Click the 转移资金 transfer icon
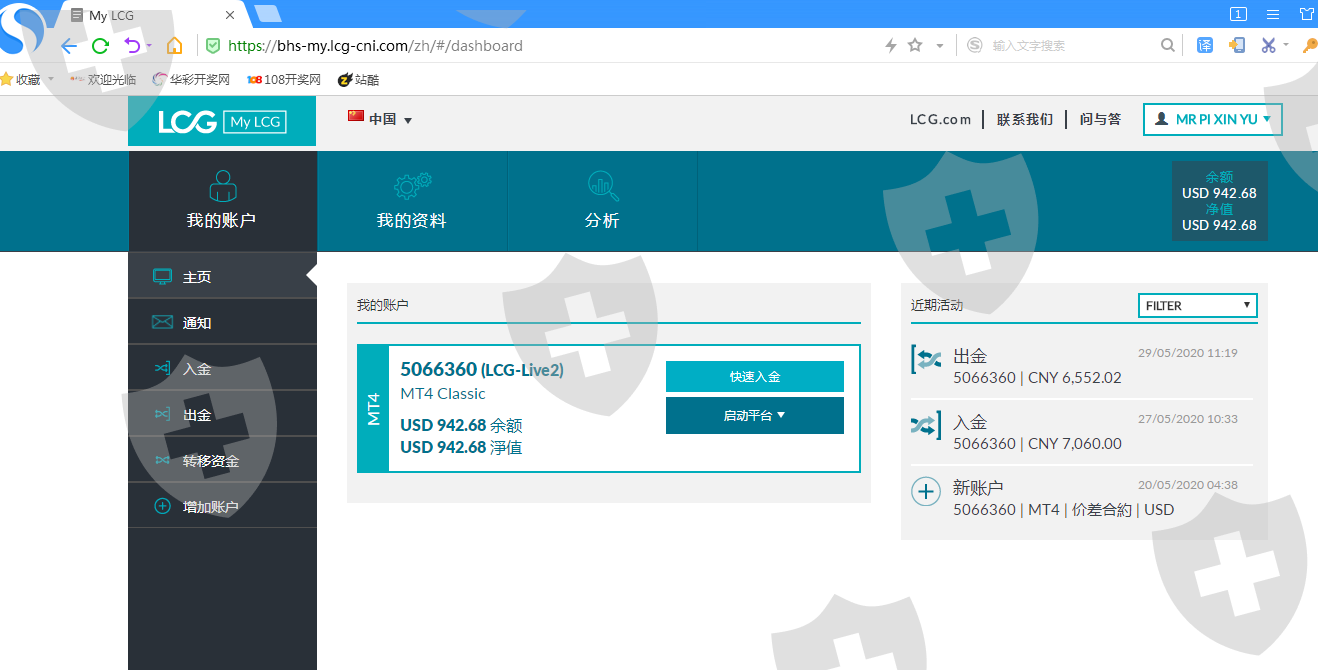The width and height of the screenshot is (1318, 670). pos(162,460)
